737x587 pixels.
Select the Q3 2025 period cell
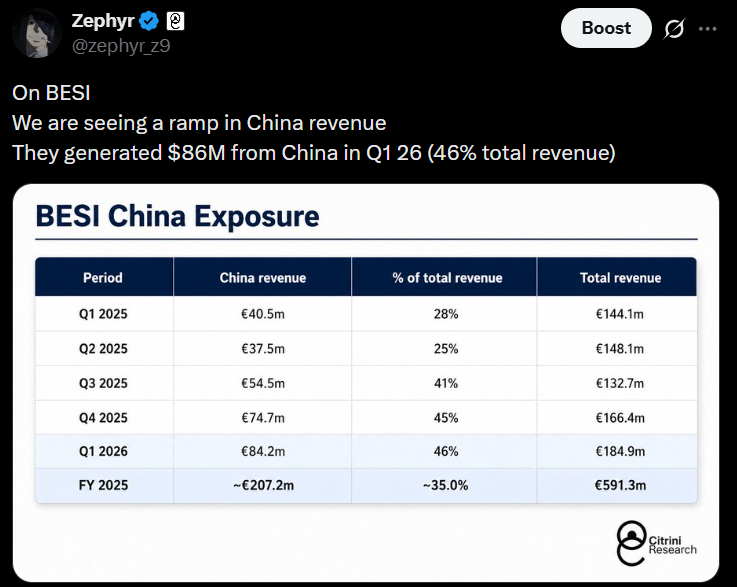click(x=103, y=384)
